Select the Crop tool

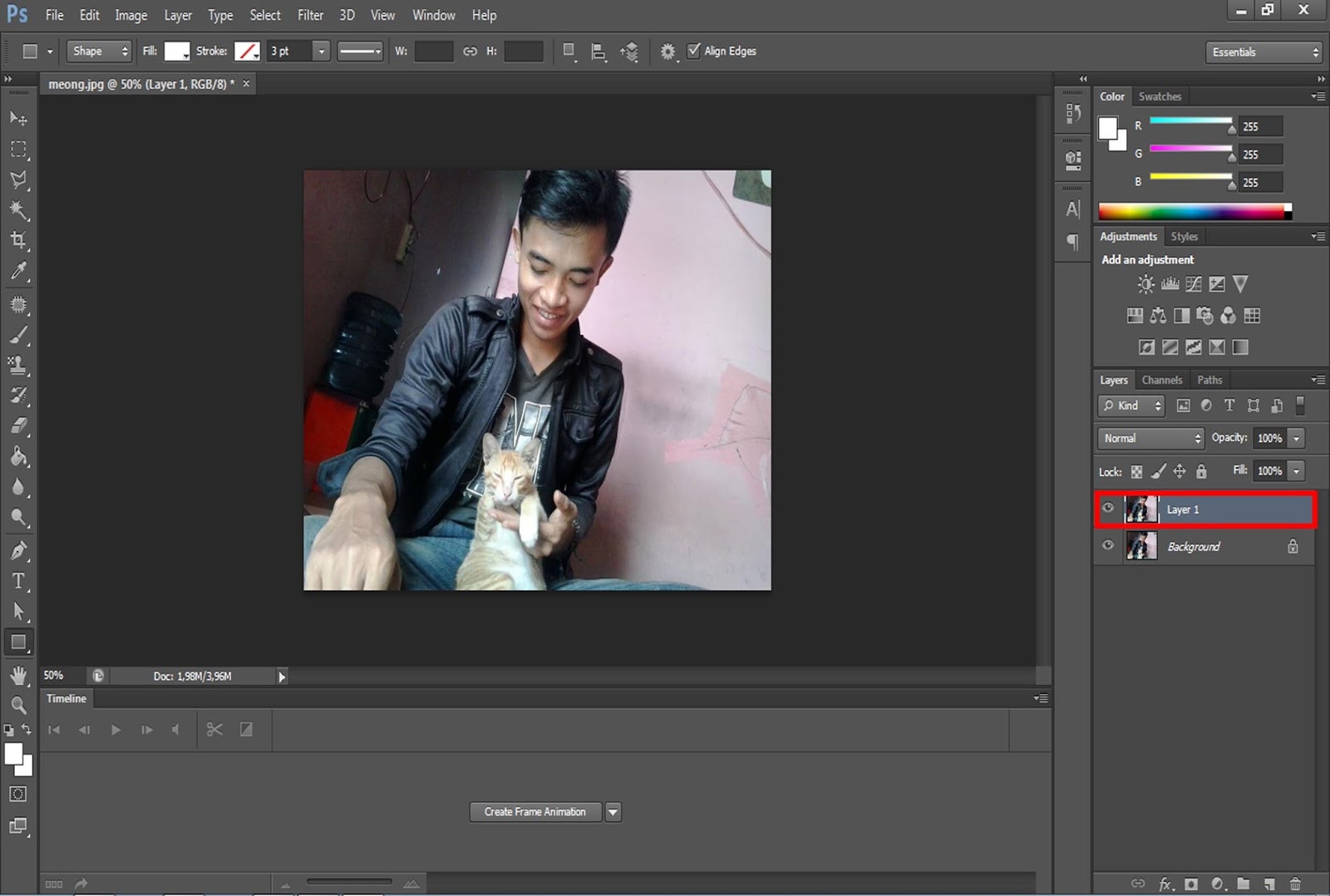[18, 240]
